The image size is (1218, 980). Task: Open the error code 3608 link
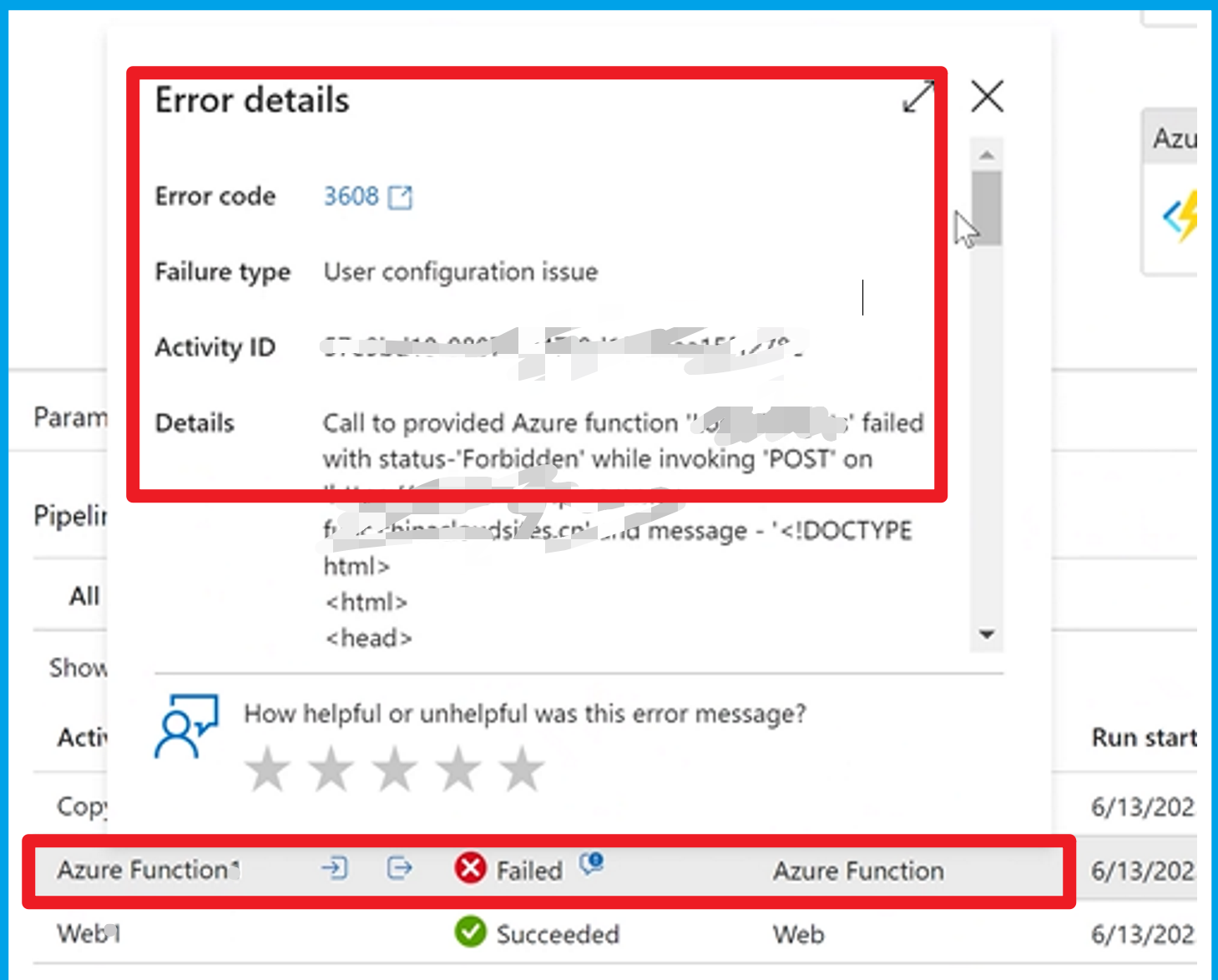click(351, 196)
